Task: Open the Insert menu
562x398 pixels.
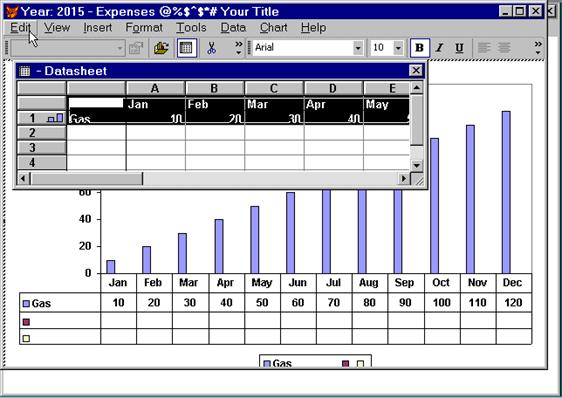Action: 97,28
